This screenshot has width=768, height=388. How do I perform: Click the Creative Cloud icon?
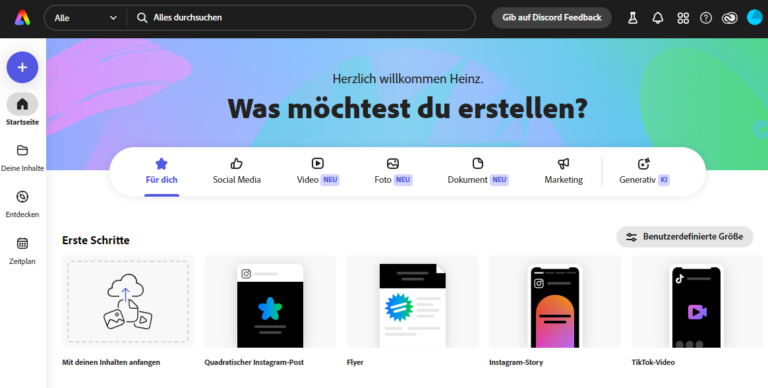point(730,18)
